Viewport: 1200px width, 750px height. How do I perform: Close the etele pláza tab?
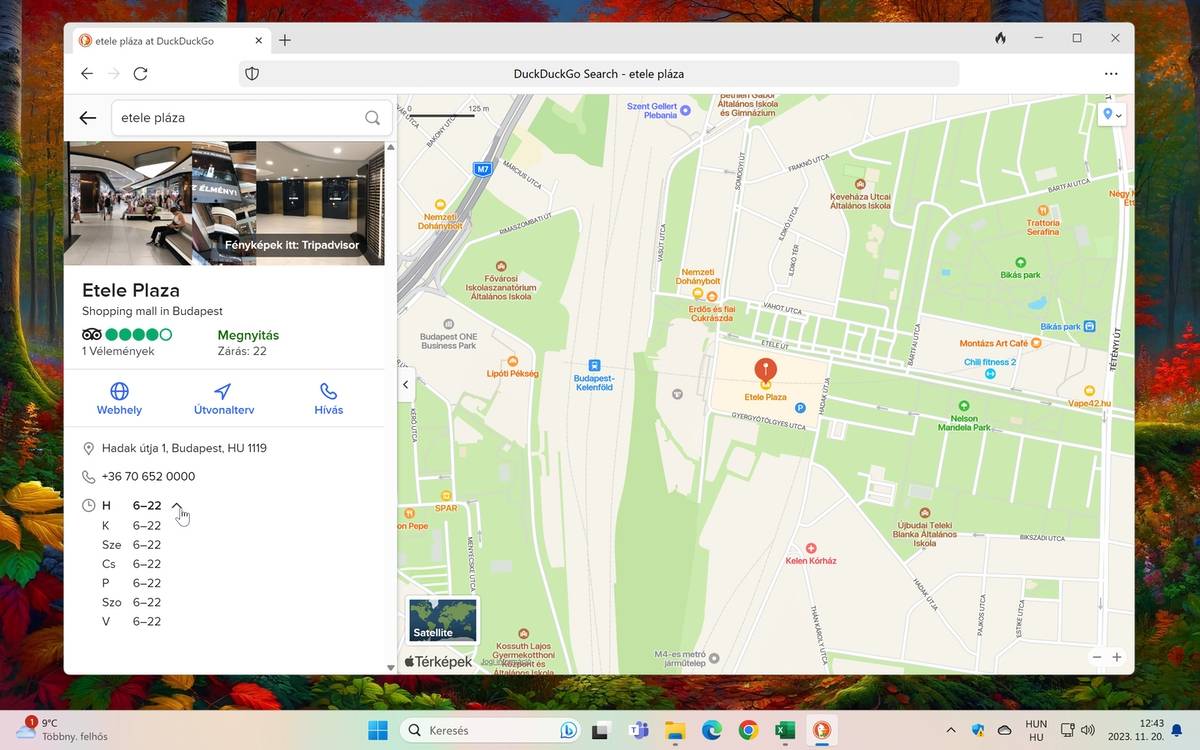259,41
